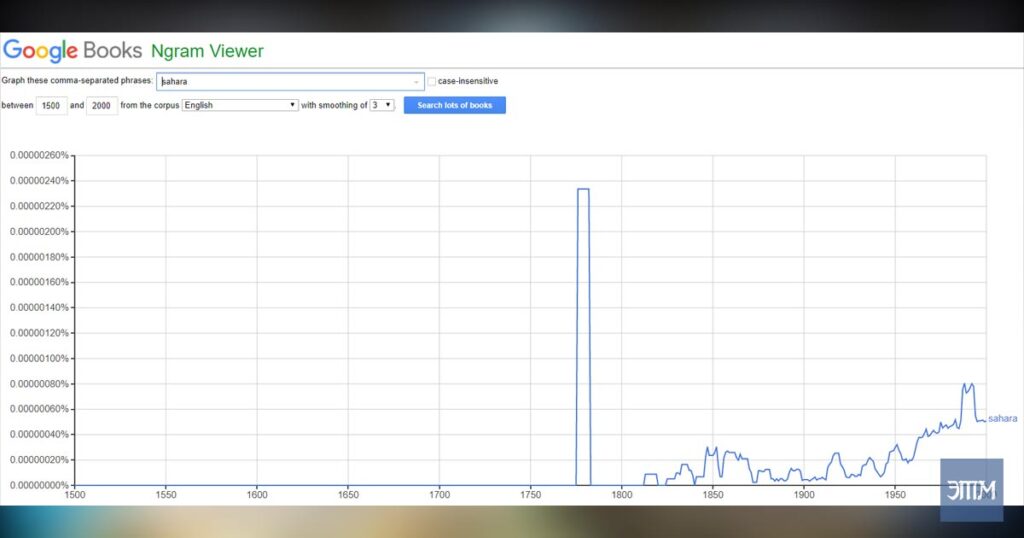Image resolution: width=1024 pixels, height=538 pixels.
Task: Click the 1950 label on the x-axis
Action: click(895, 495)
